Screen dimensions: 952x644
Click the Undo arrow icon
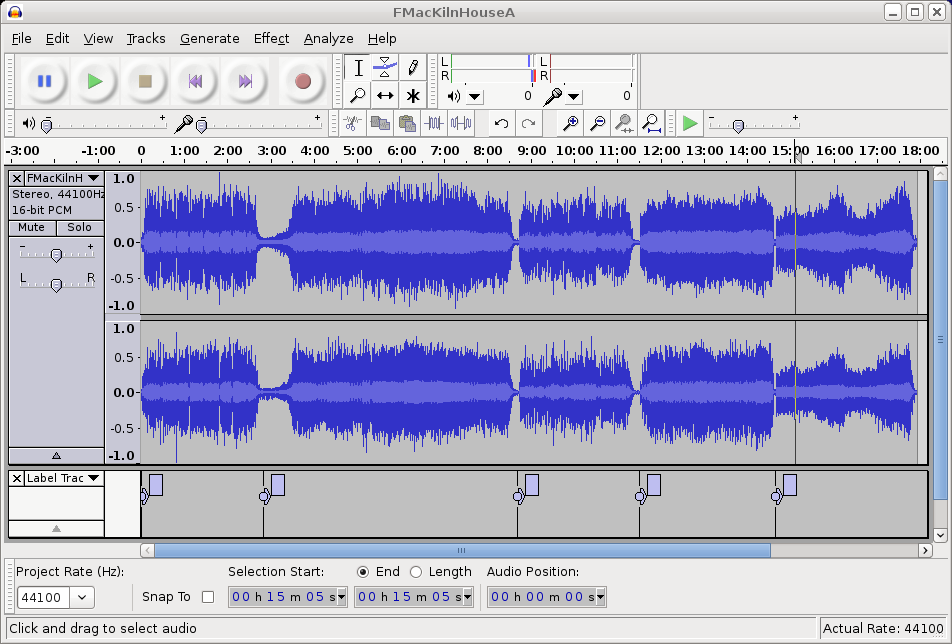point(502,124)
